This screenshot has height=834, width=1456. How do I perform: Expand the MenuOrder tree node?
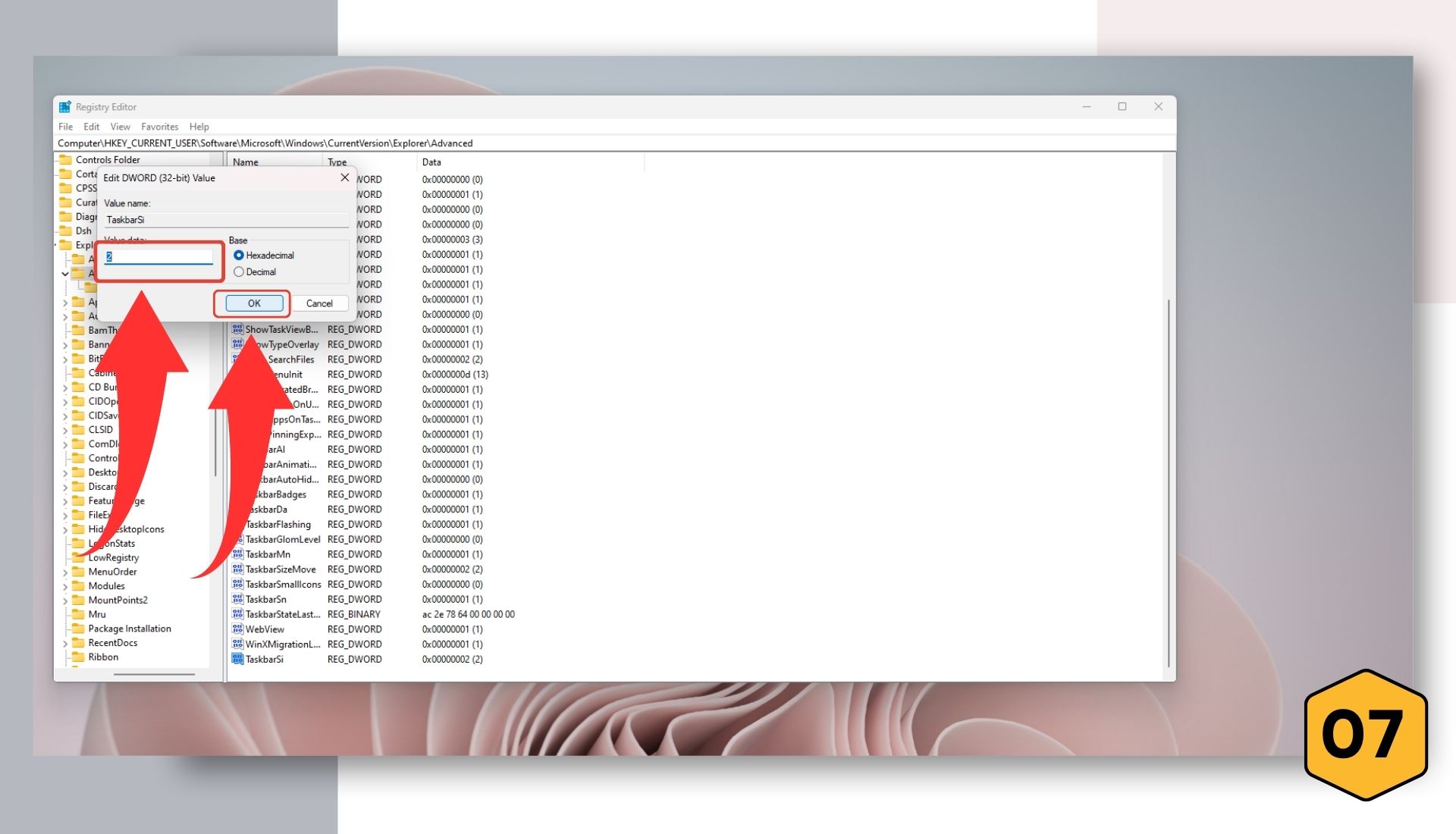65,572
